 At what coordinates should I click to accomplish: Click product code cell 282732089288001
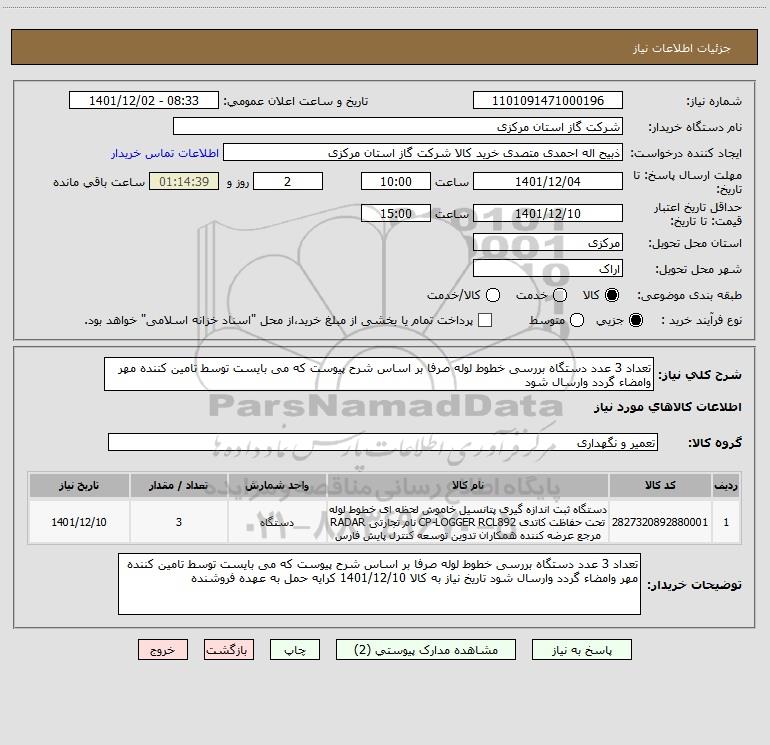pyautogui.click(x=660, y=522)
